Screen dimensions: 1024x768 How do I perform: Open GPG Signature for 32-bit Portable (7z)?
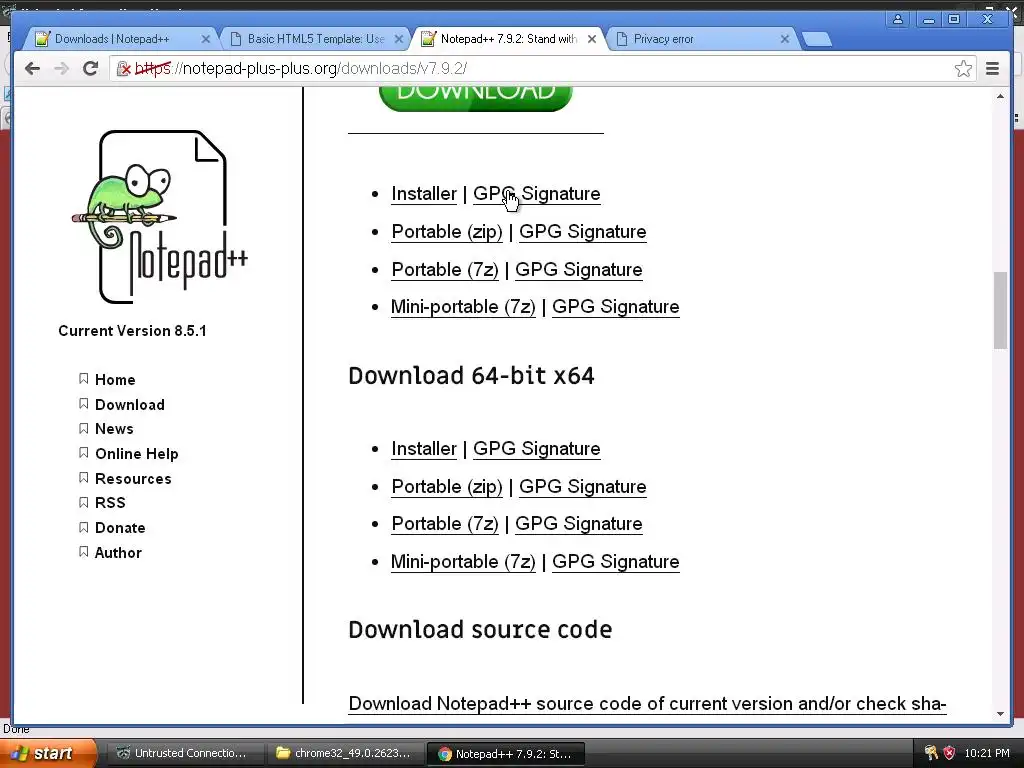point(579,270)
